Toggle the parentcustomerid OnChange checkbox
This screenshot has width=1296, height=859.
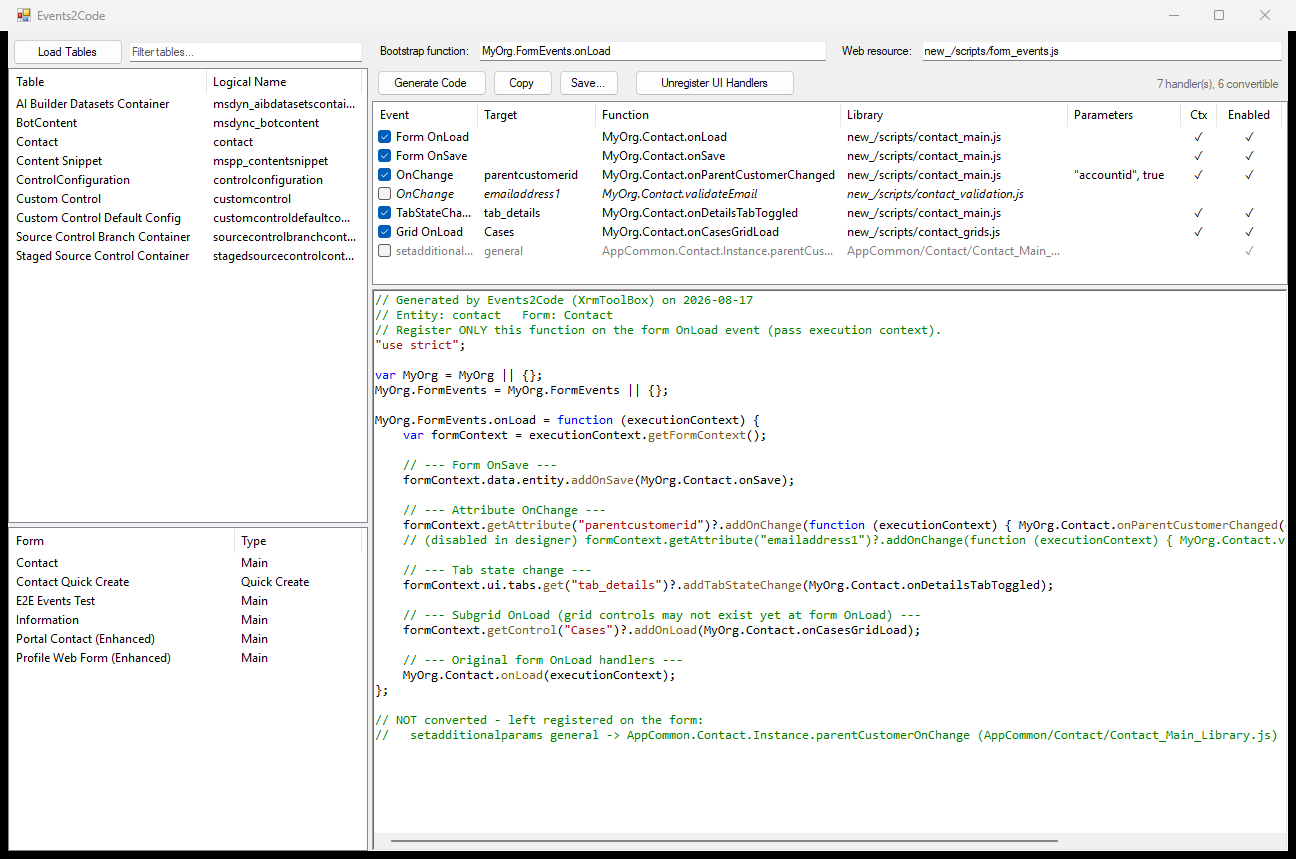[x=385, y=175]
